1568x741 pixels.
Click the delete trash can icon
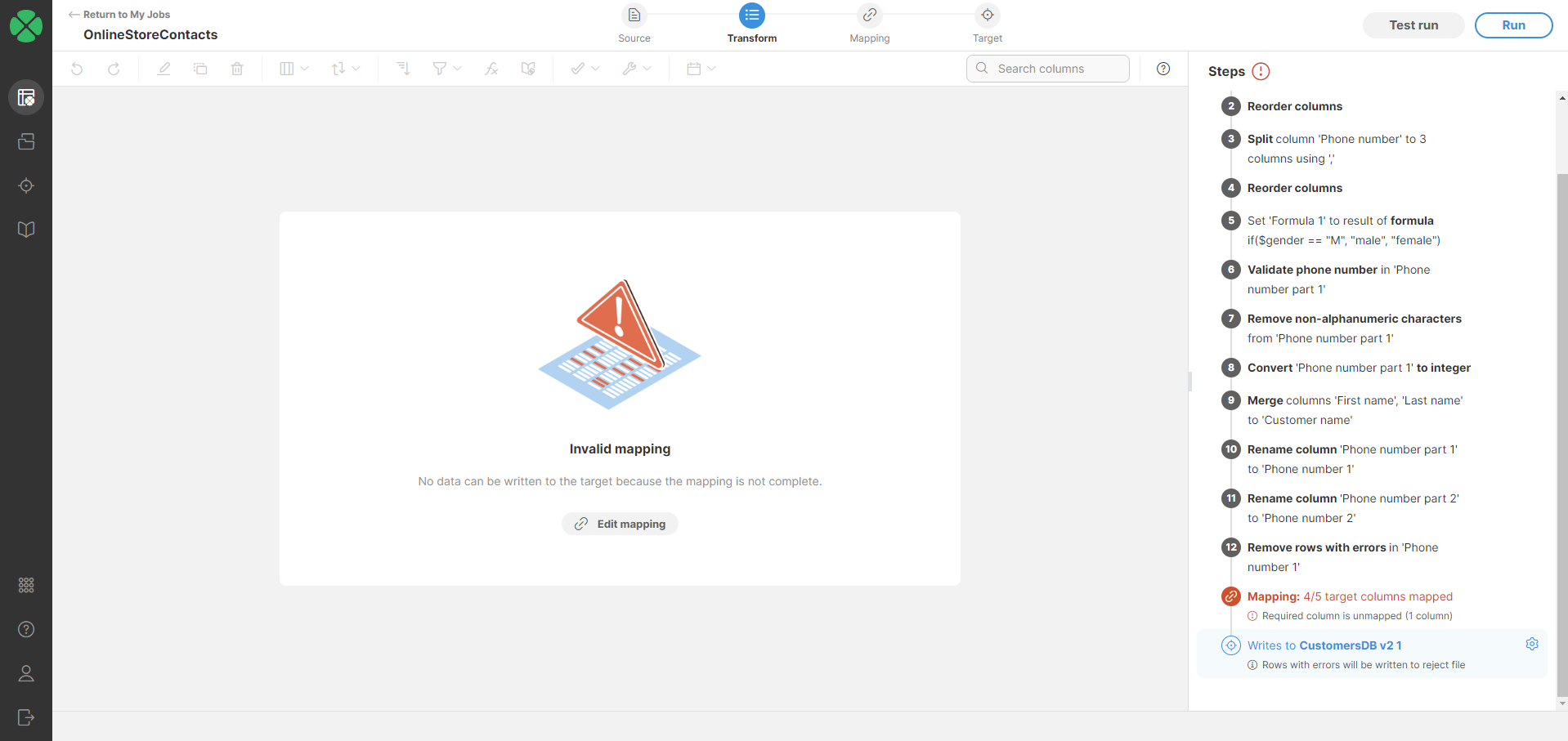(237, 69)
